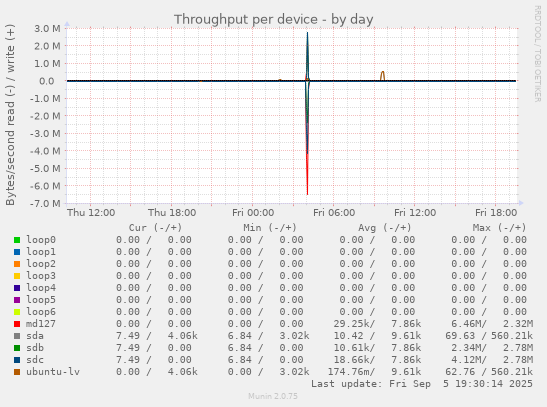Viewport: 547px width, 407px height.
Task: Click the 'Thu 18:00' x-axis label
Action: 172,213
